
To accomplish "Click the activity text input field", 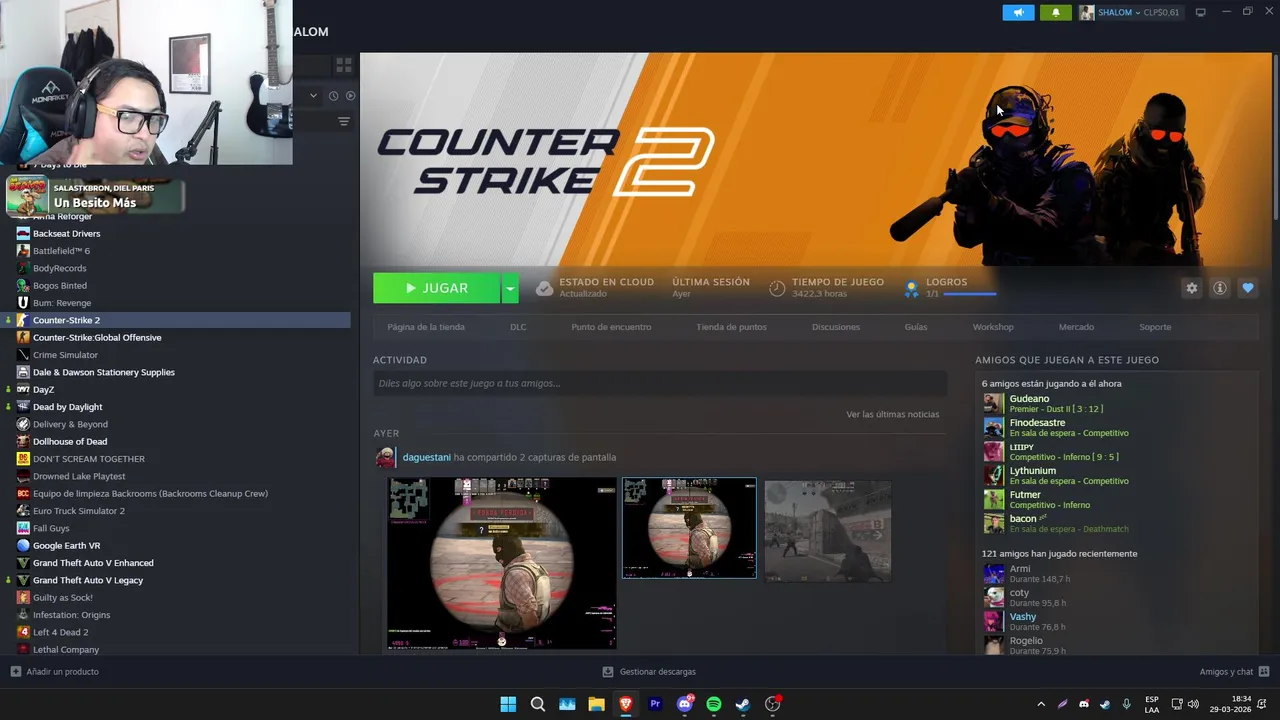I will 660,383.
